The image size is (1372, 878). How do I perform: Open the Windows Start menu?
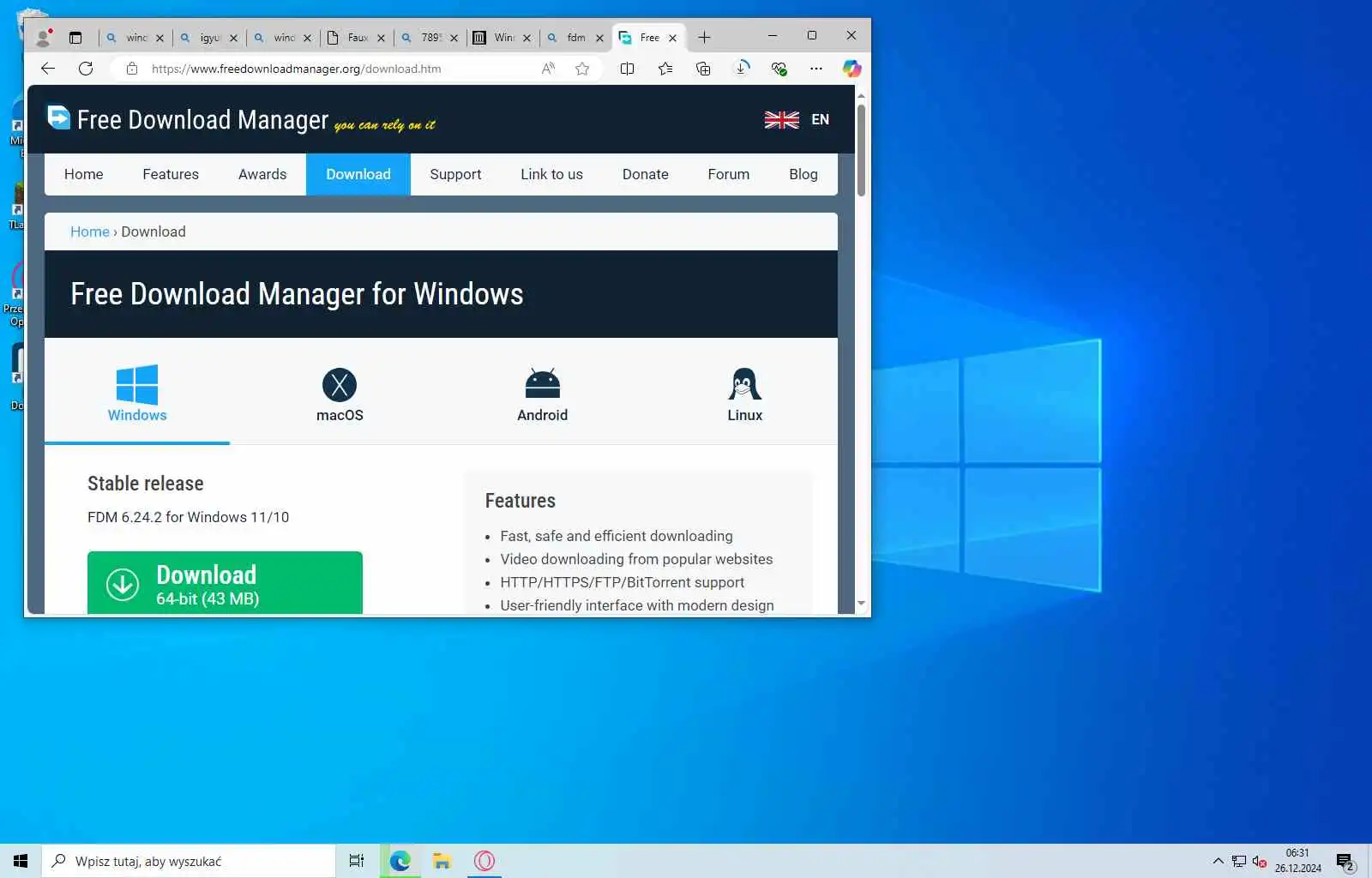click(x=21, y=861)
